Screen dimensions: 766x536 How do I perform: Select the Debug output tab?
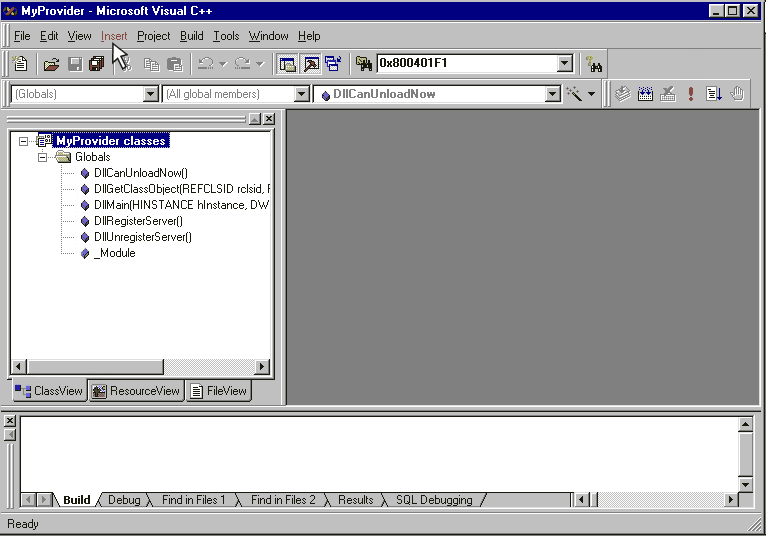[124, 500]
